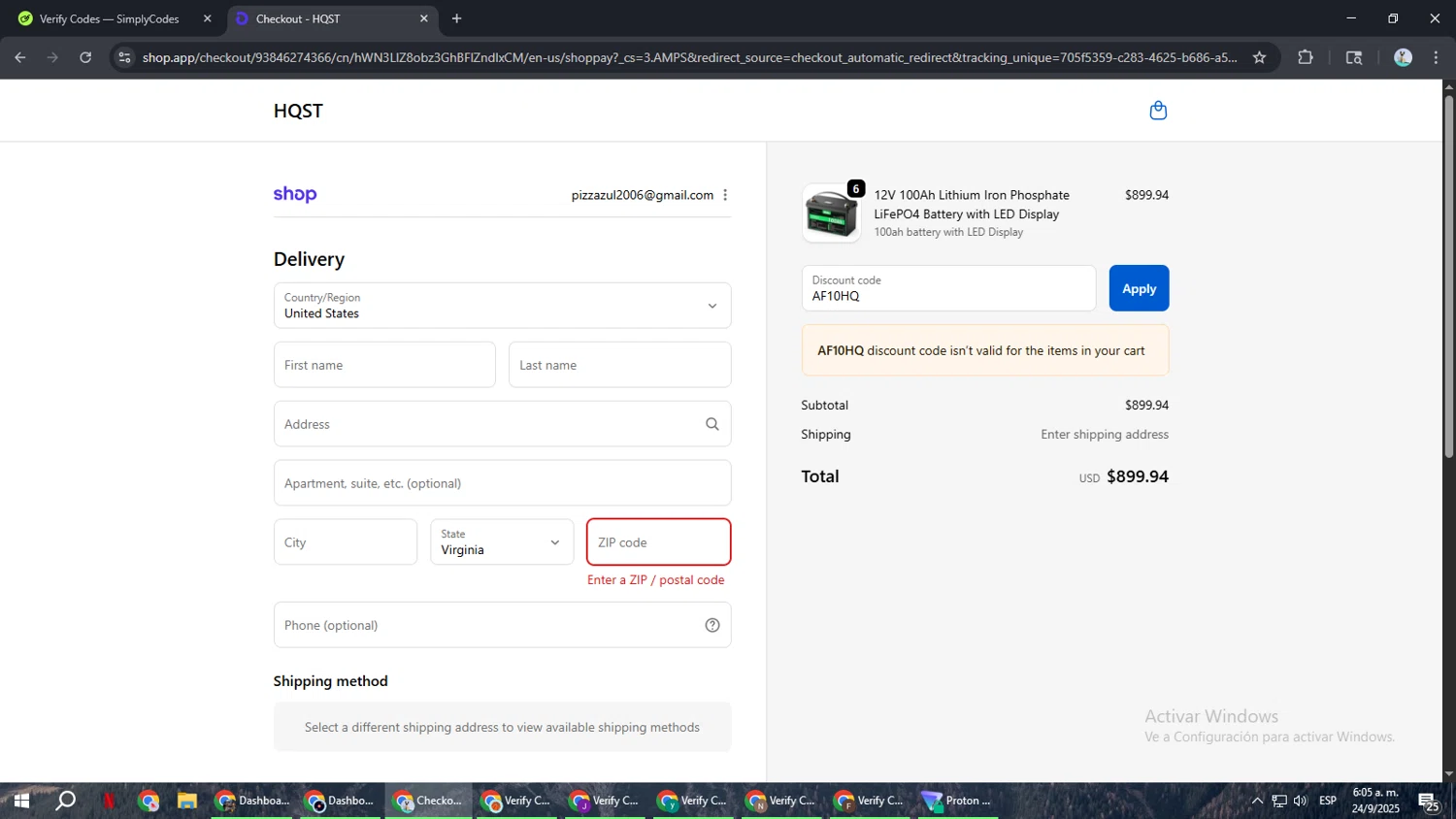Image resolution: width=1456 pixels, height=819 pixels.
Task: Focus the City field
Action: (x=346, y=542)
